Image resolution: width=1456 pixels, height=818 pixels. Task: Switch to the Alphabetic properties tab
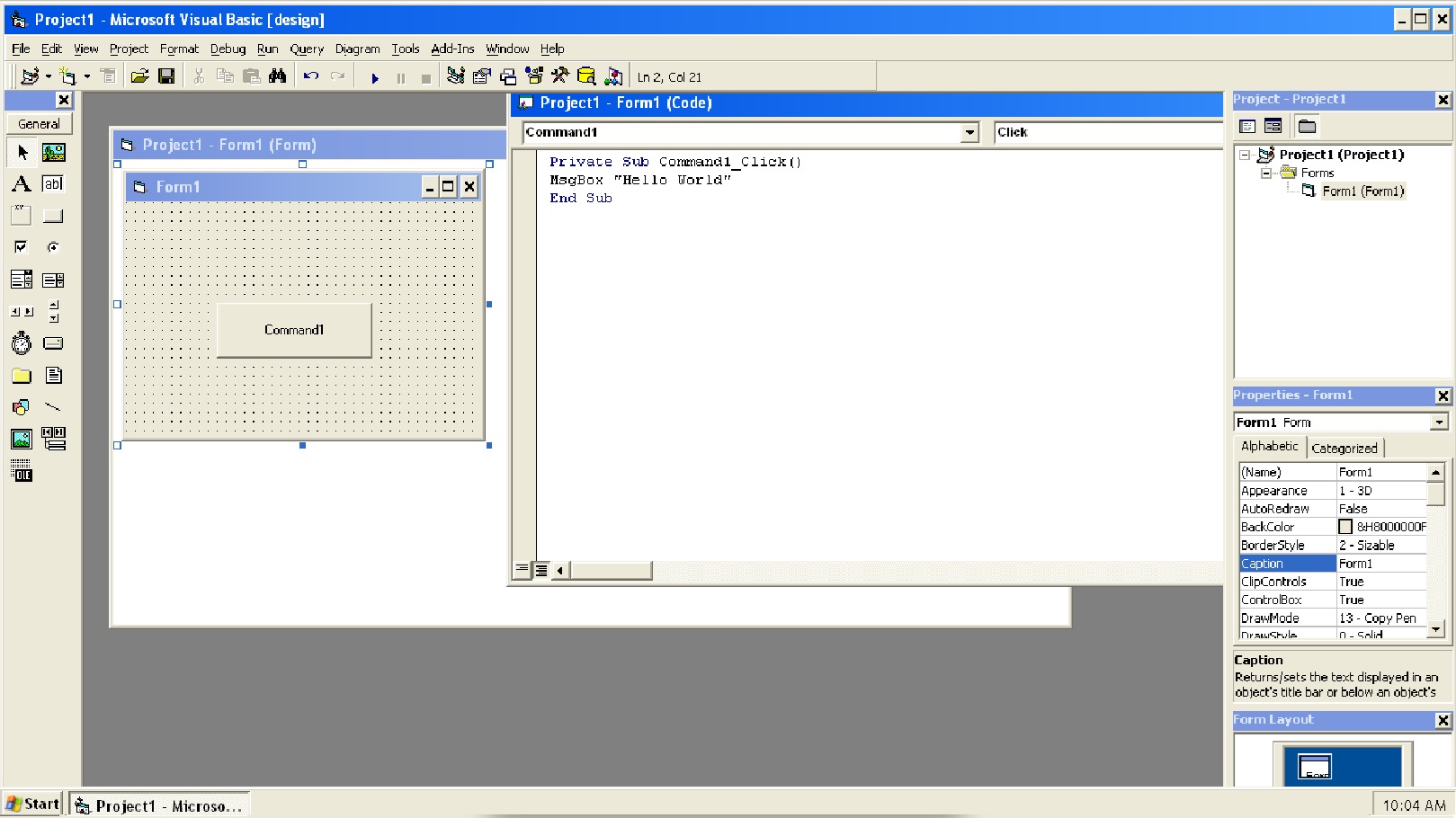(x=1269, y=446)
